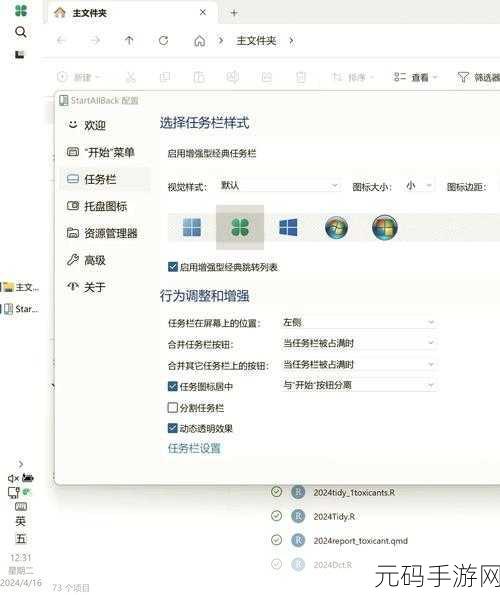Select the green clover start button style
Screen dimensions: 500x595
(x=240, y=227)
